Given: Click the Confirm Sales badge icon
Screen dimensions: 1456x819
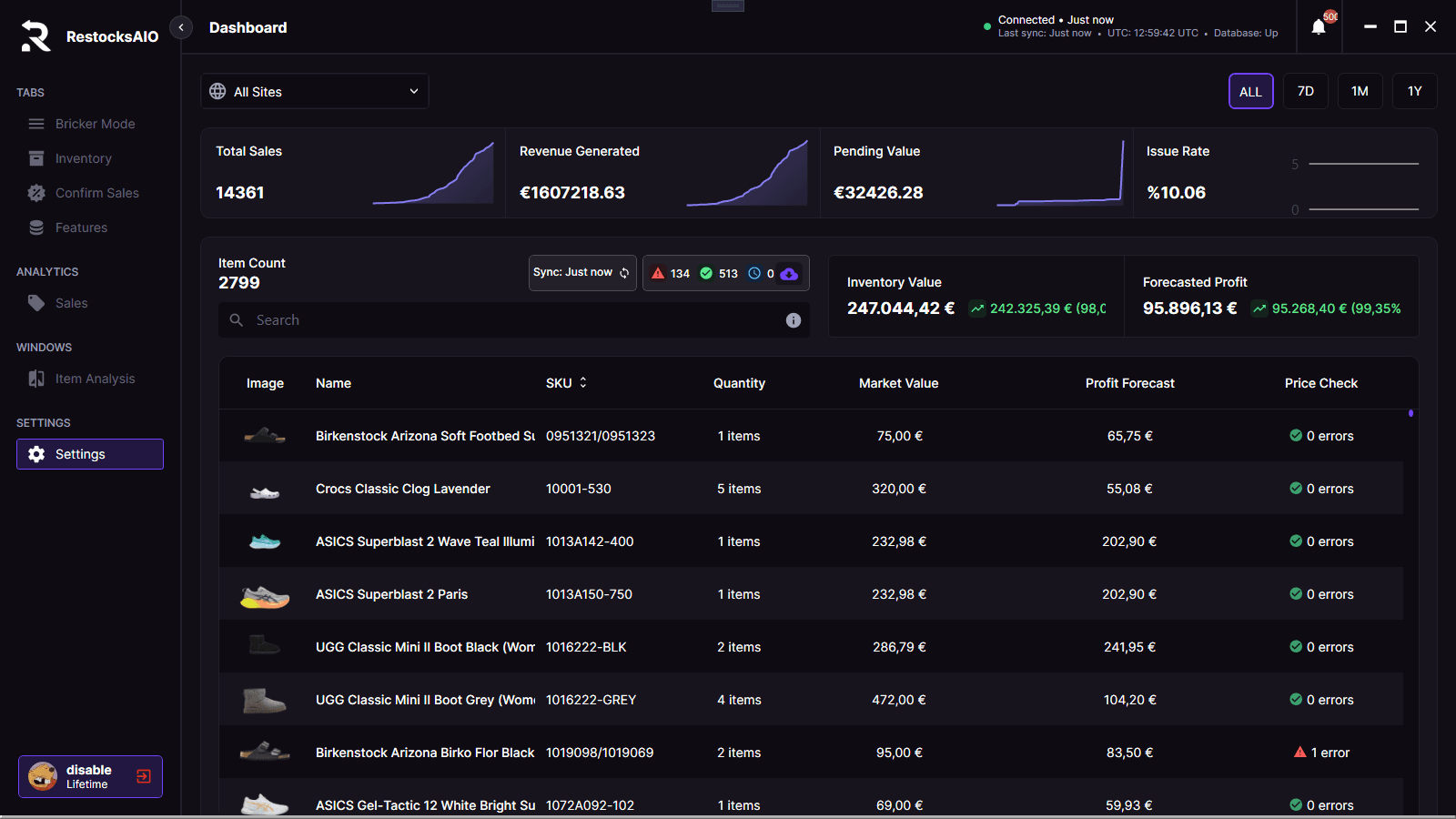Looking at the screenshot, I should tap(36, 193).
